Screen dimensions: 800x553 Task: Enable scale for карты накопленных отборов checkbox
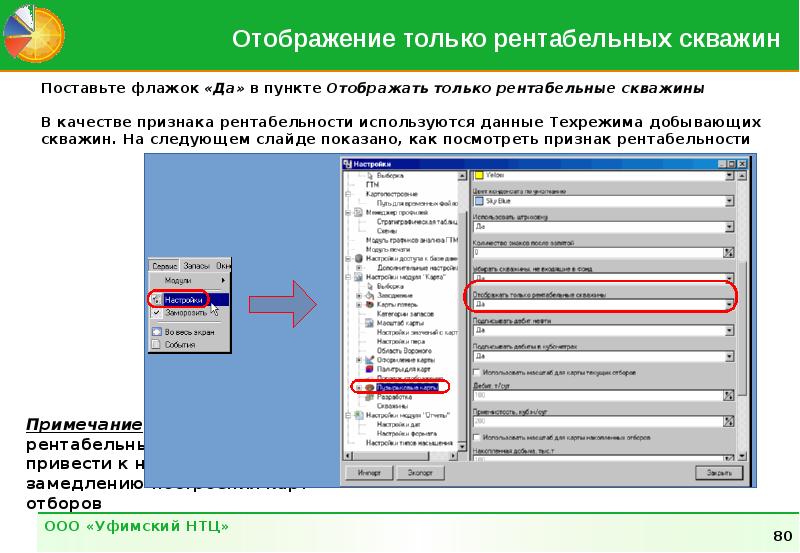coord(477,438)
